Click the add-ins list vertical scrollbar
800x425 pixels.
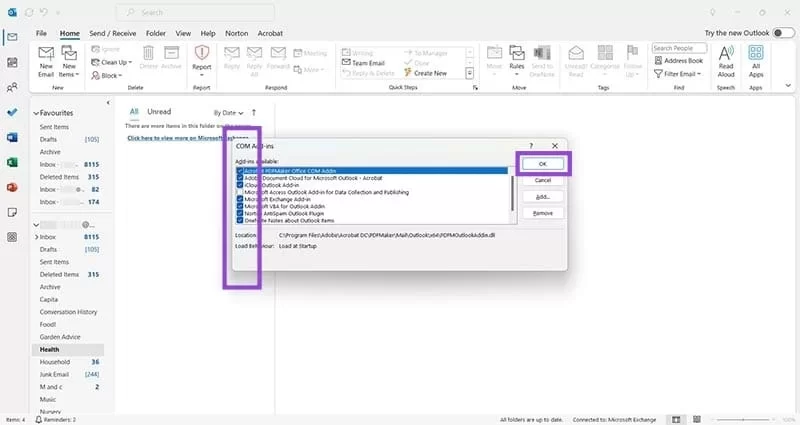tap(512, 195)
